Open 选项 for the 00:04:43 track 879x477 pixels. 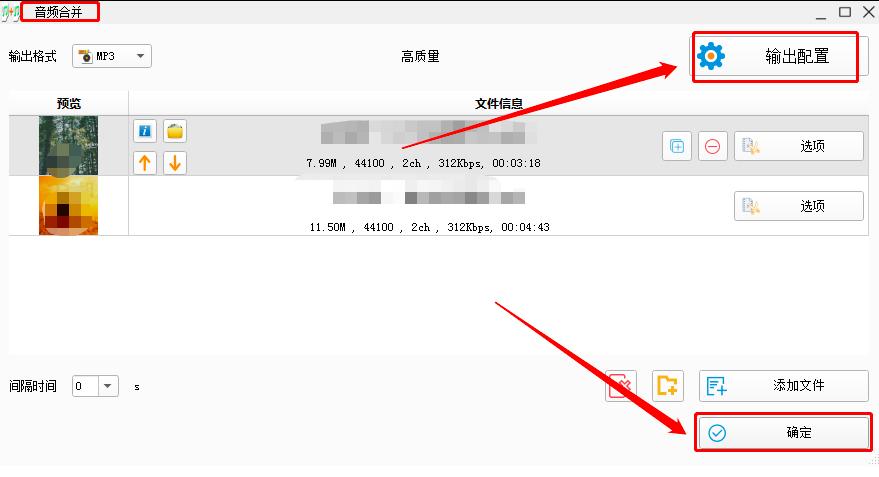coord(798,206)
